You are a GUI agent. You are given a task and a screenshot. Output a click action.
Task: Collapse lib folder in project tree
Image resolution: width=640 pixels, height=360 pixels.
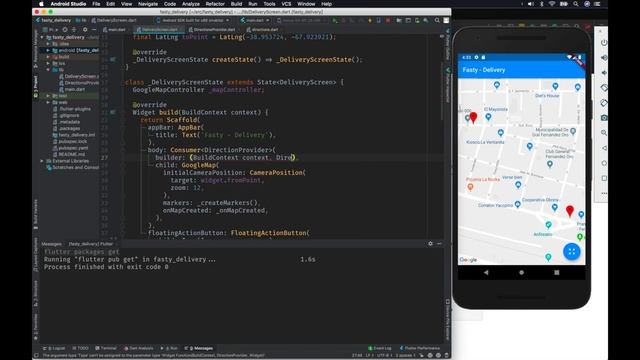(x=48, y=70)
